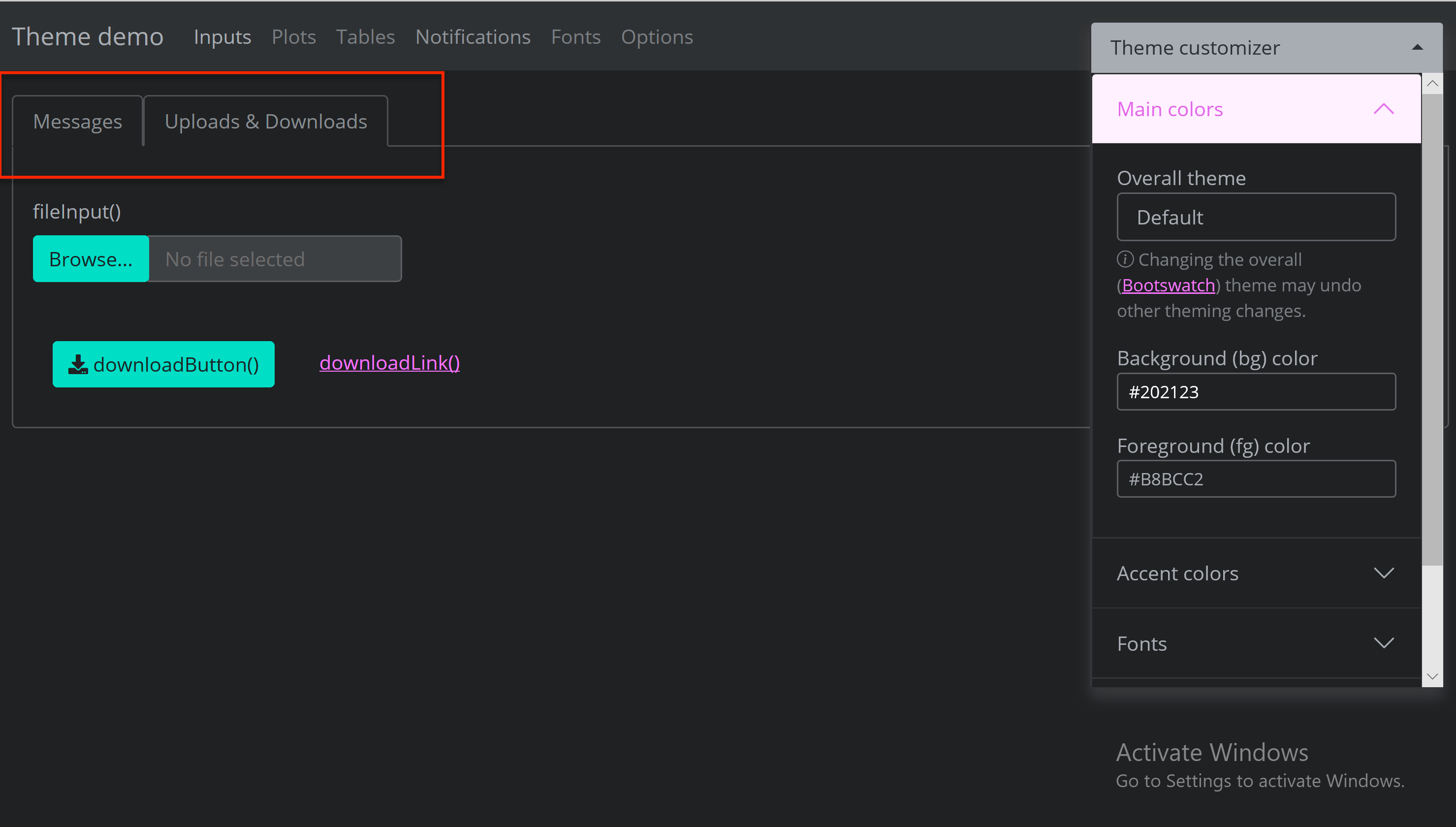1456x827 pixels.
Task: Click the Browse button for file input
Action: tap(91, 258)
